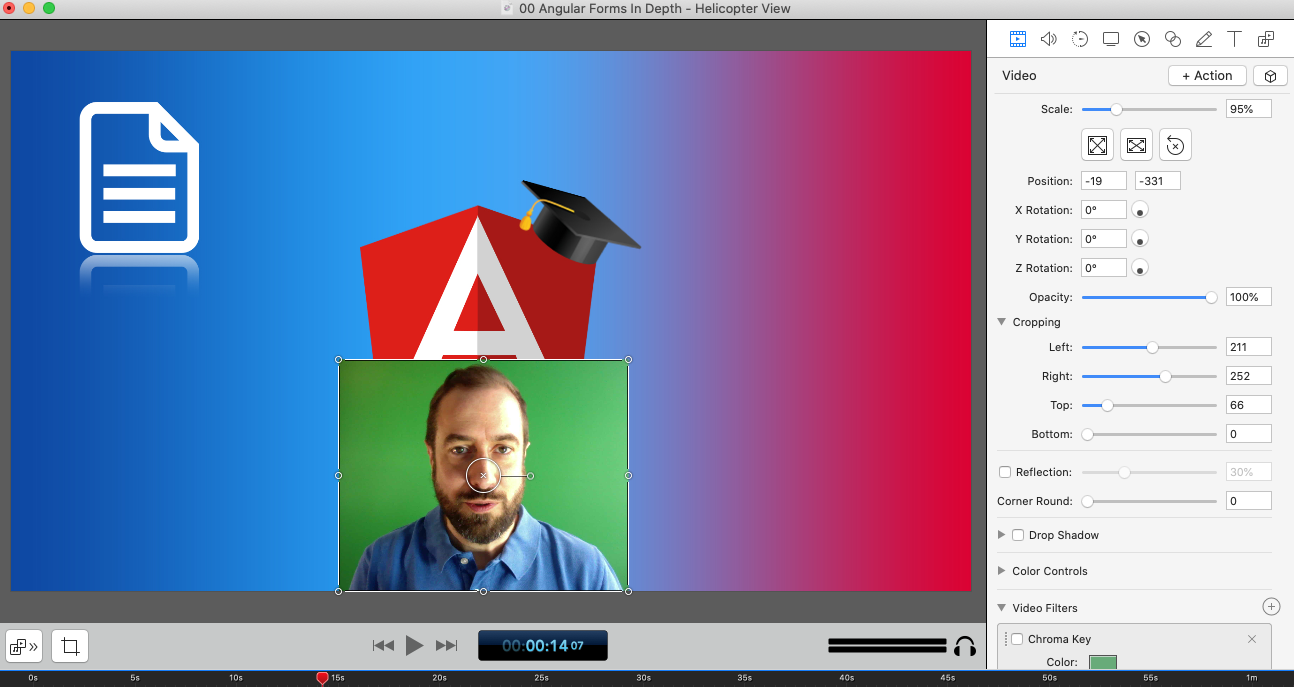This screenshot has width=1294, height=687.
Task: Click the timecode display
Action: click(x=543, y=646)
